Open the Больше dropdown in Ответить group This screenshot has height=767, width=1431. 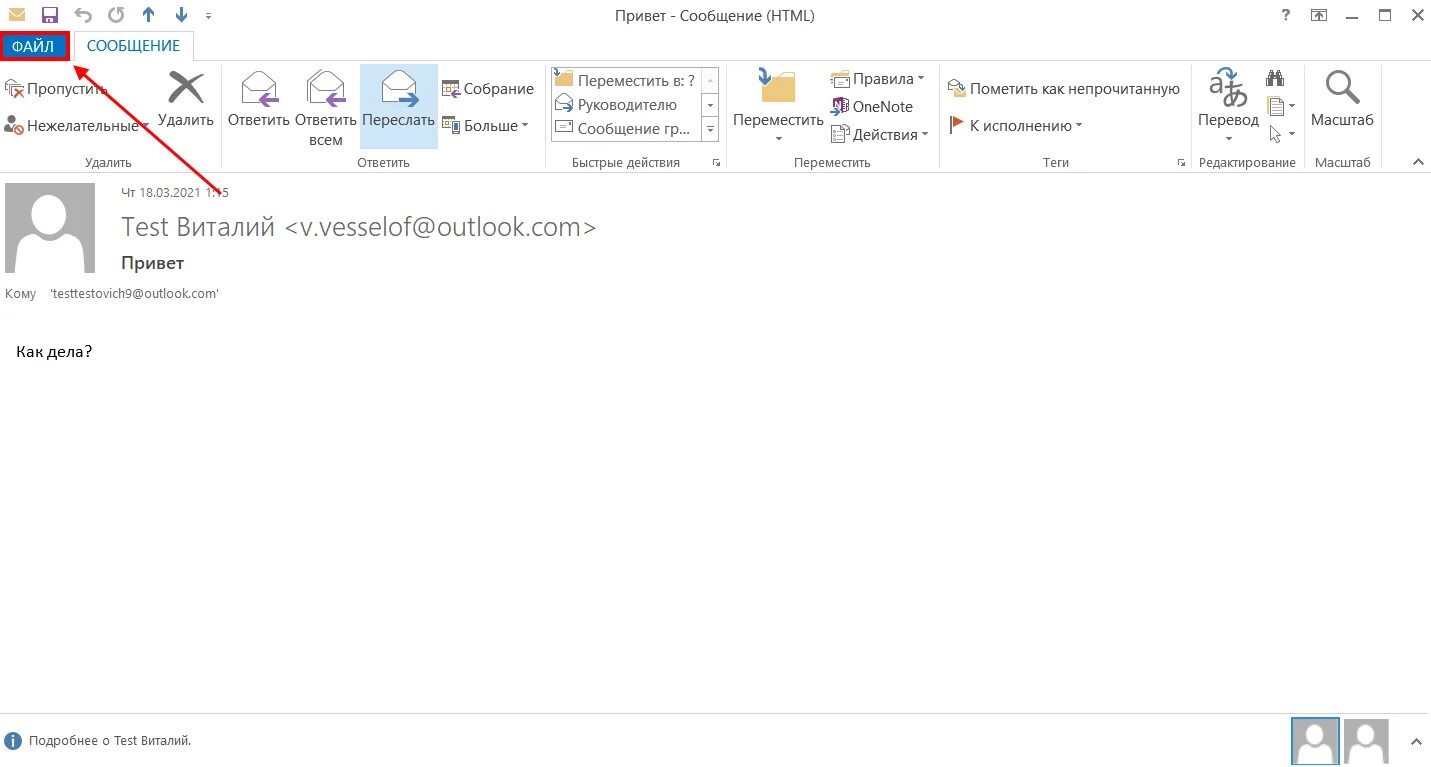486,126
